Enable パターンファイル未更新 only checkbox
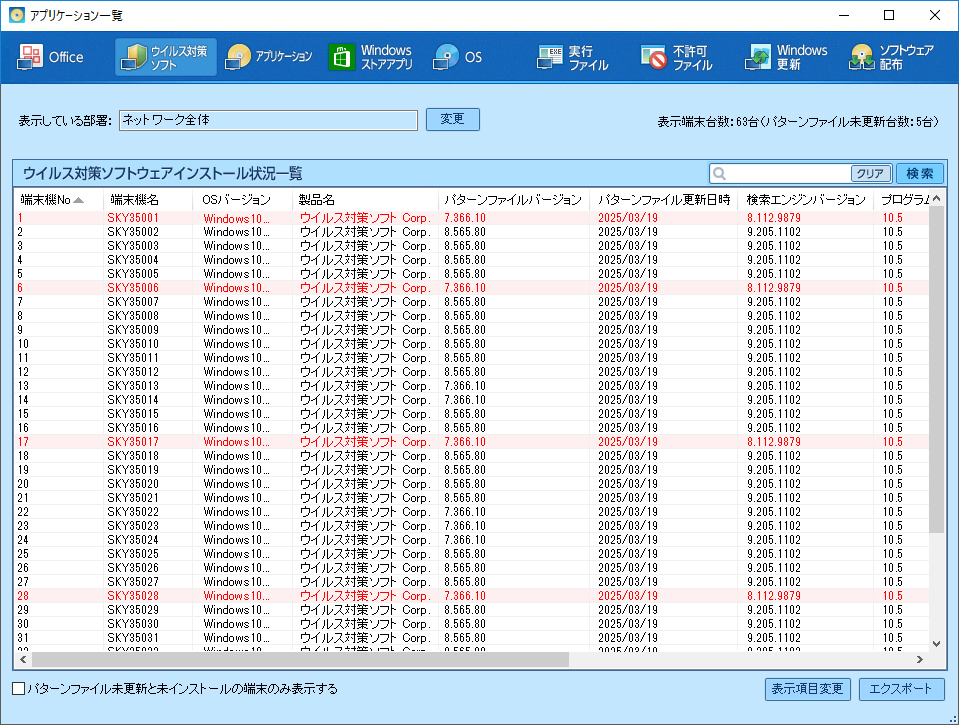Screen dimensions: 959x725 19,689
